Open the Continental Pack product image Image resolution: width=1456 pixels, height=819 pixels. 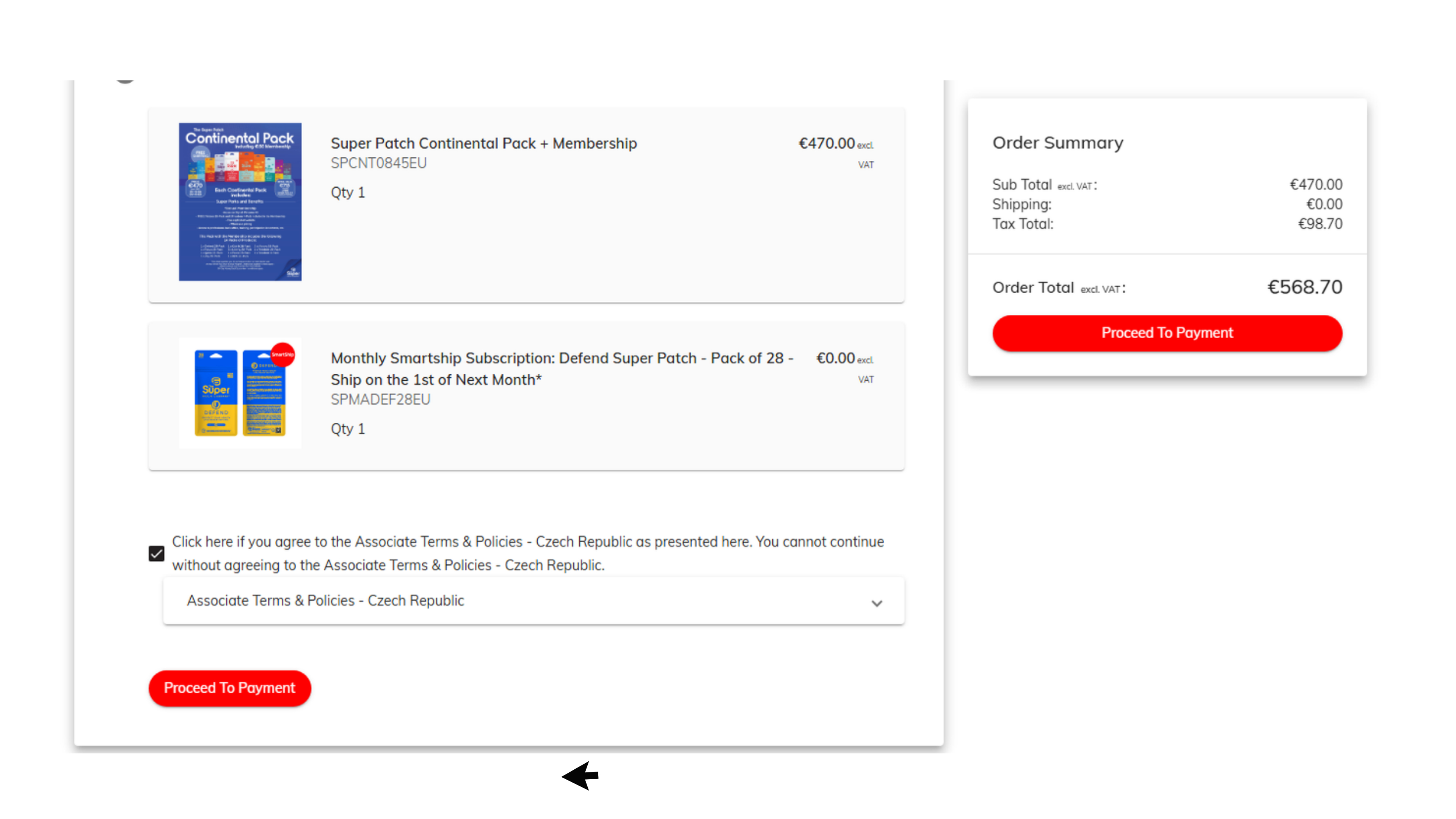240,202
